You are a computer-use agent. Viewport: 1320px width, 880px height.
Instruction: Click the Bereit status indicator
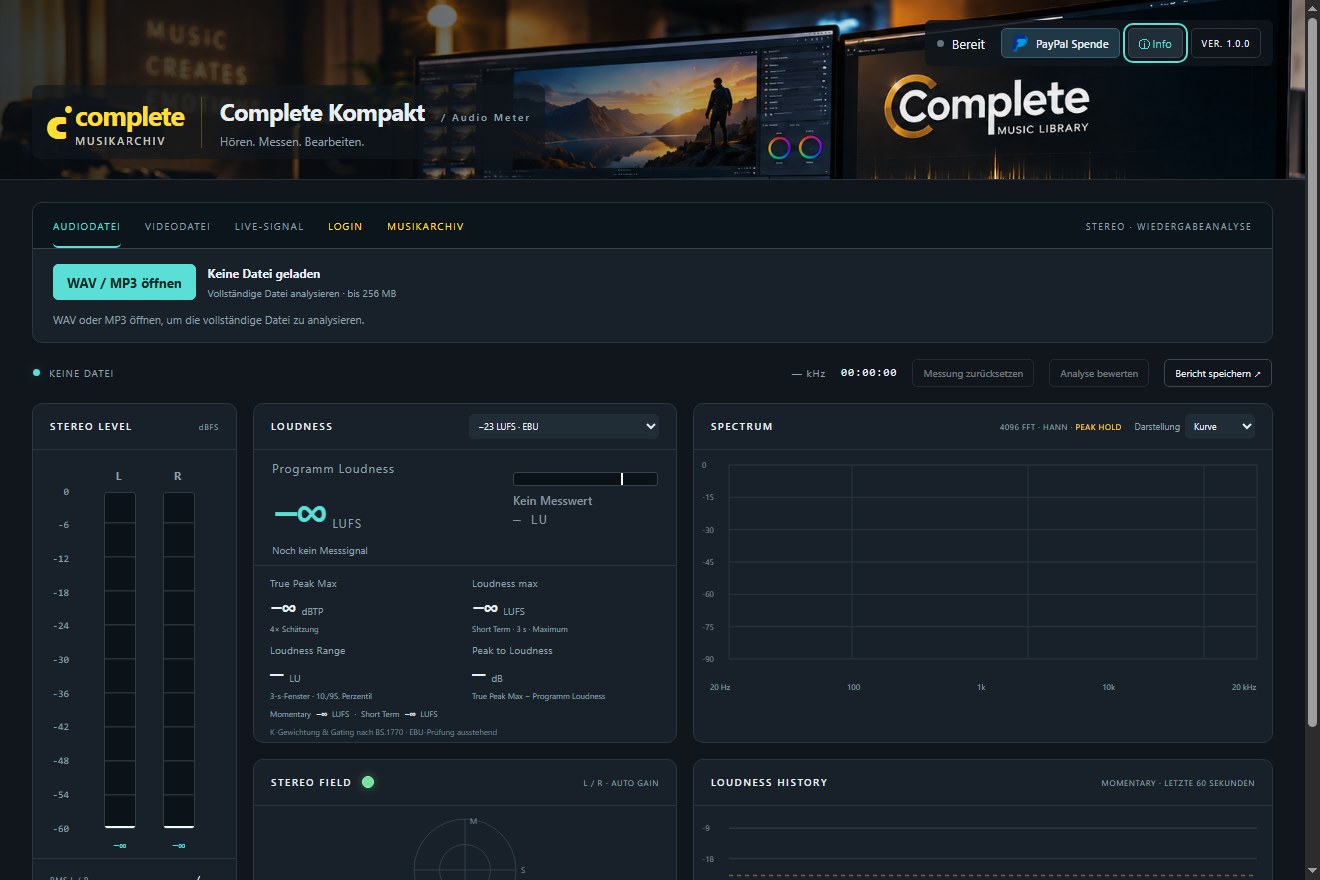tap(961, 44)
